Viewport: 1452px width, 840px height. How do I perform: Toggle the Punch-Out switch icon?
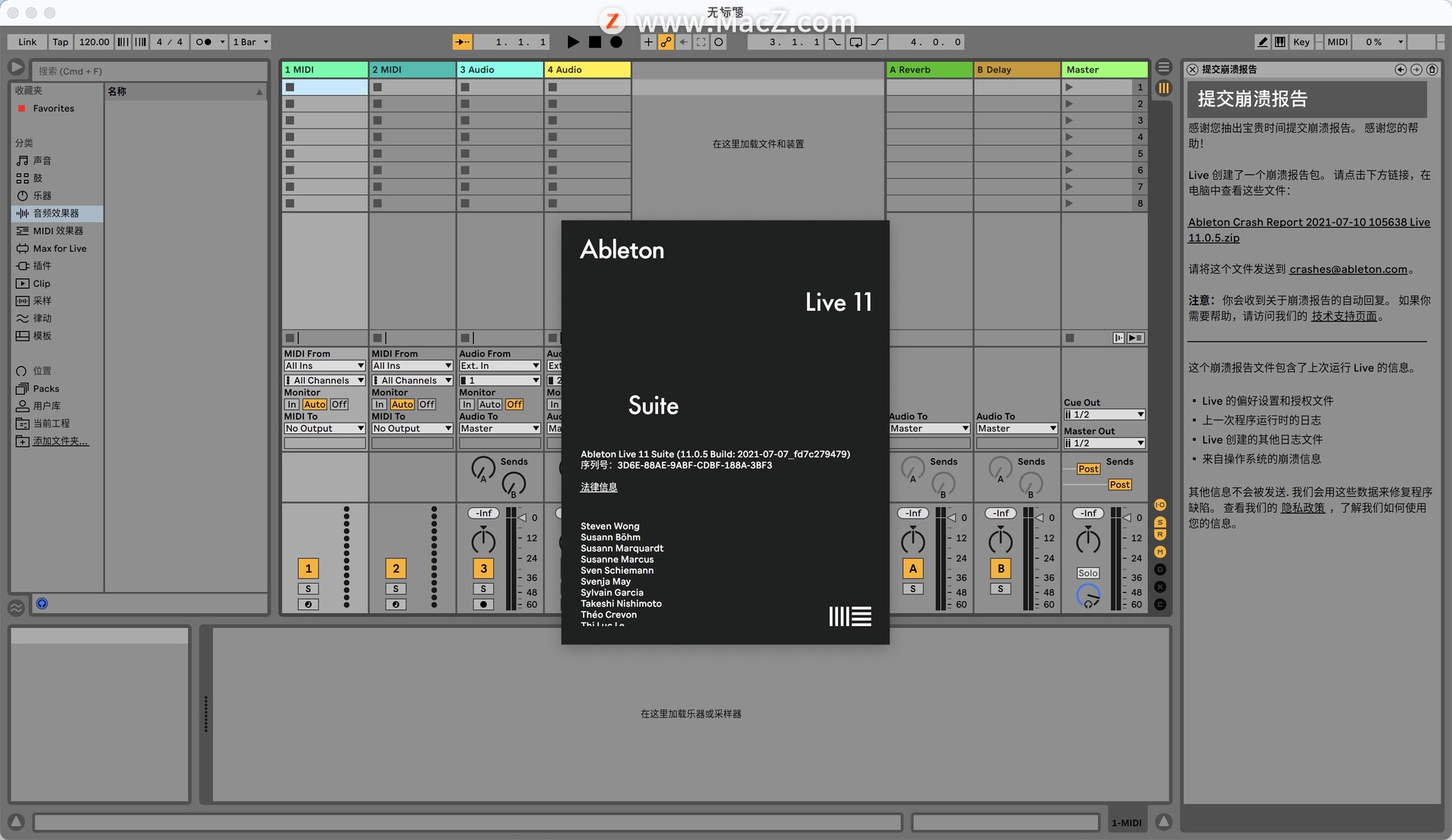877,42
